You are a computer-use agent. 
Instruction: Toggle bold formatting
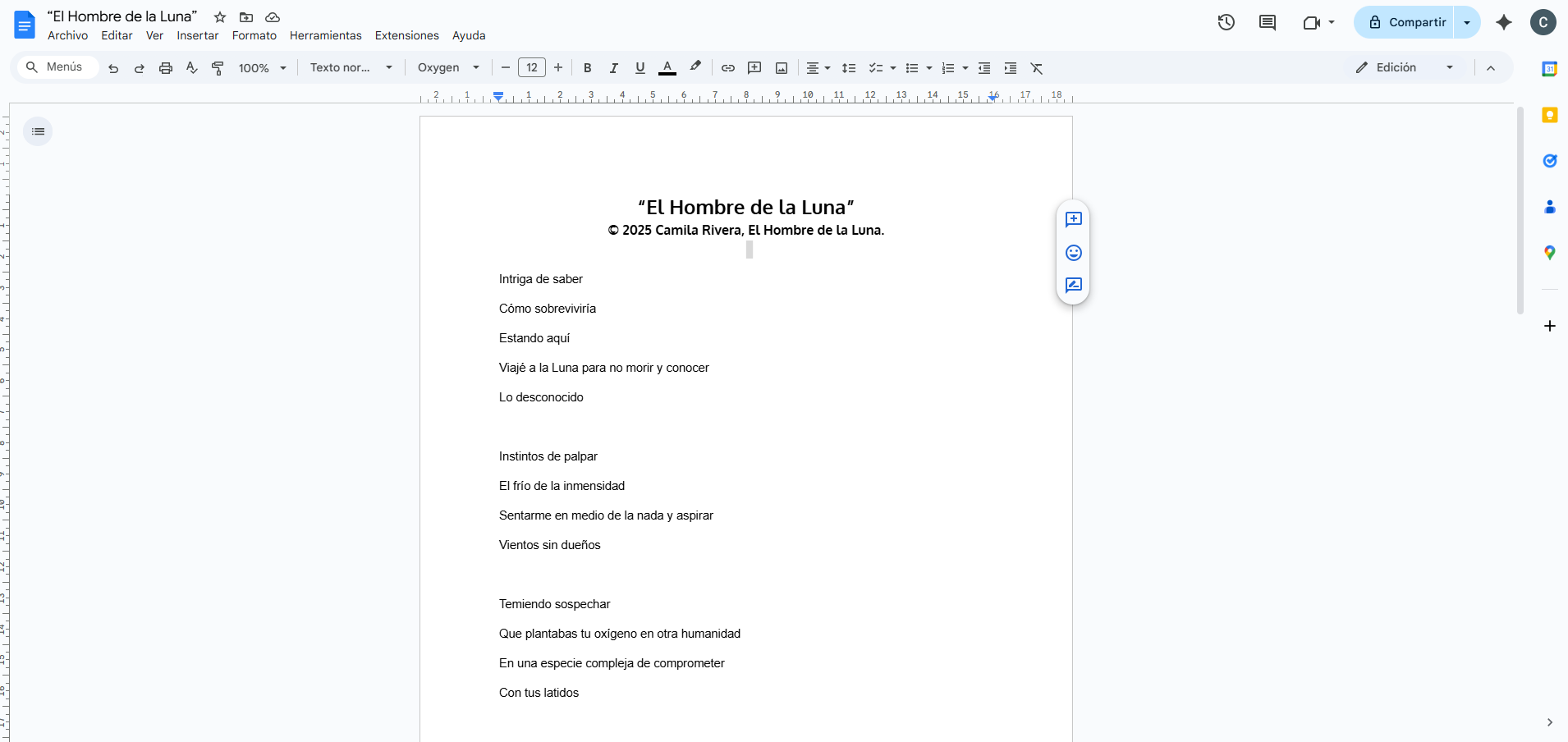(588, 68)
